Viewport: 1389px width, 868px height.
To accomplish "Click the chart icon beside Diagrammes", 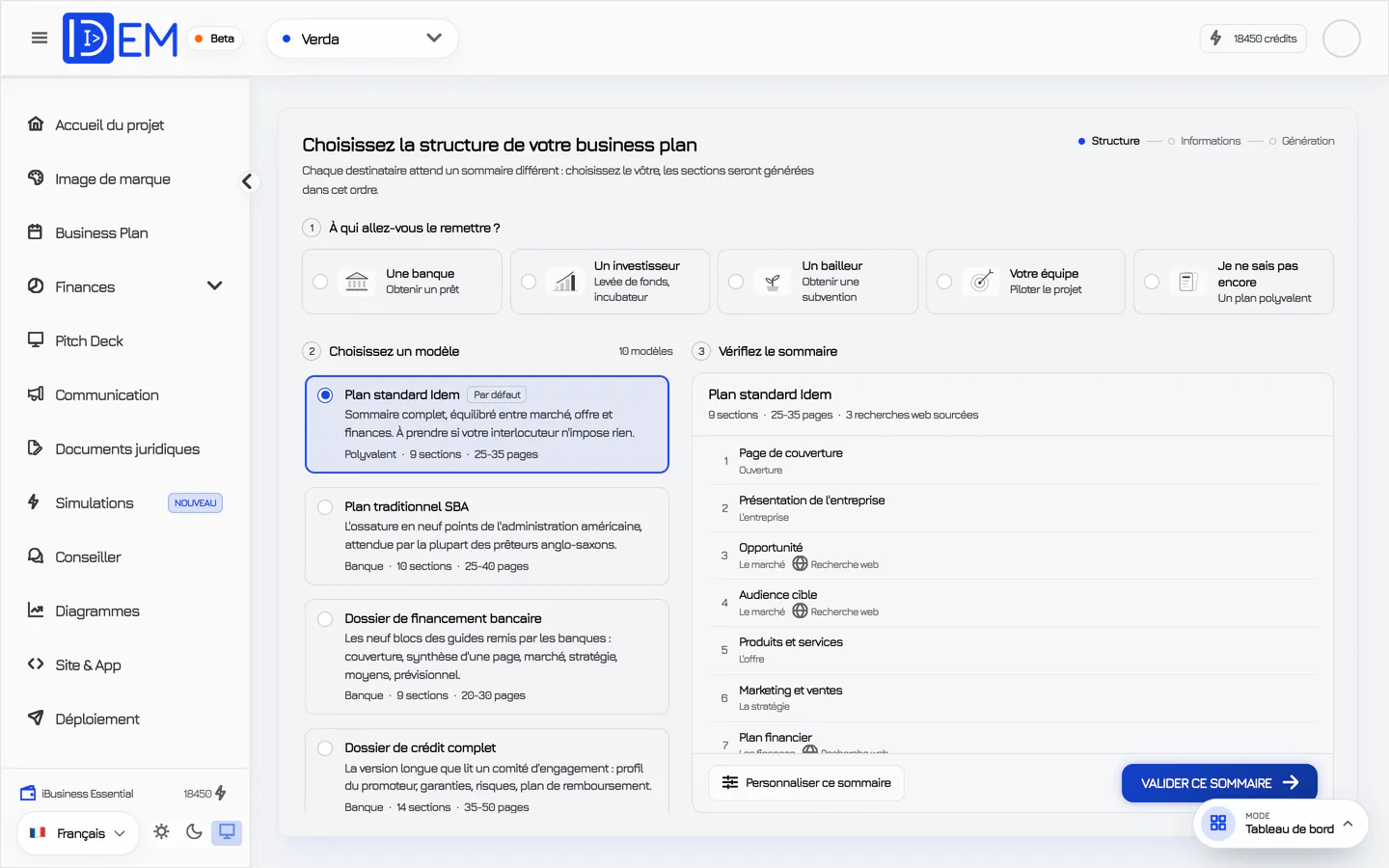I will pyautogui.click(x=36, y=610).
